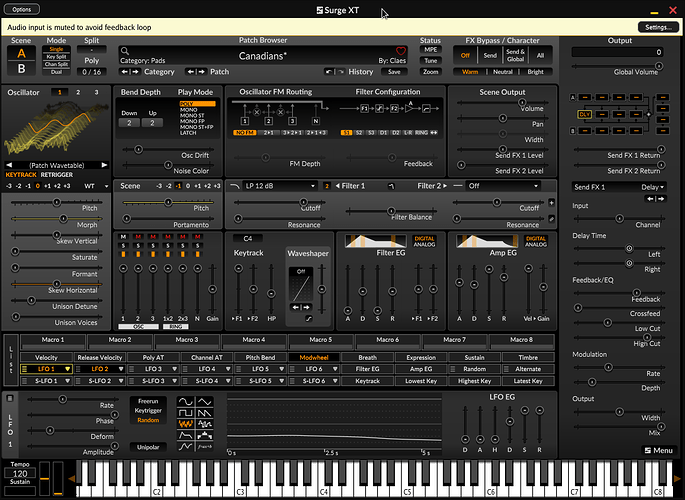Select the formula LFO shape icon
The image size is (685, 500).
tap(204, 447)
